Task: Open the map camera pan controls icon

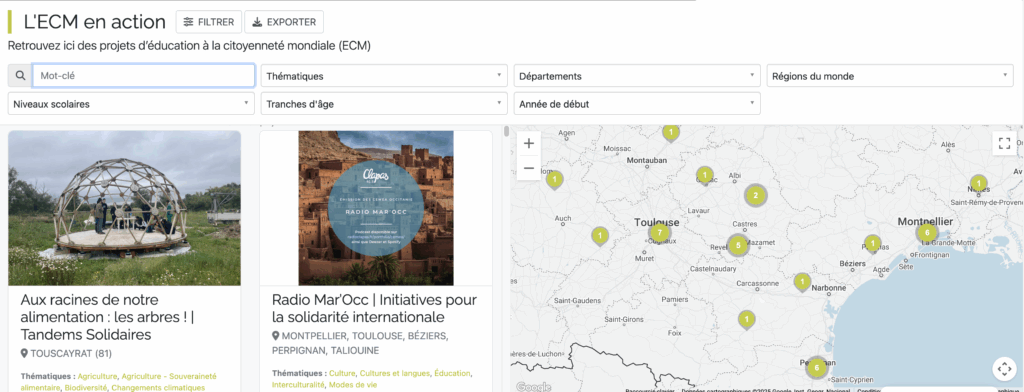Action: (x=1004, y=368)
